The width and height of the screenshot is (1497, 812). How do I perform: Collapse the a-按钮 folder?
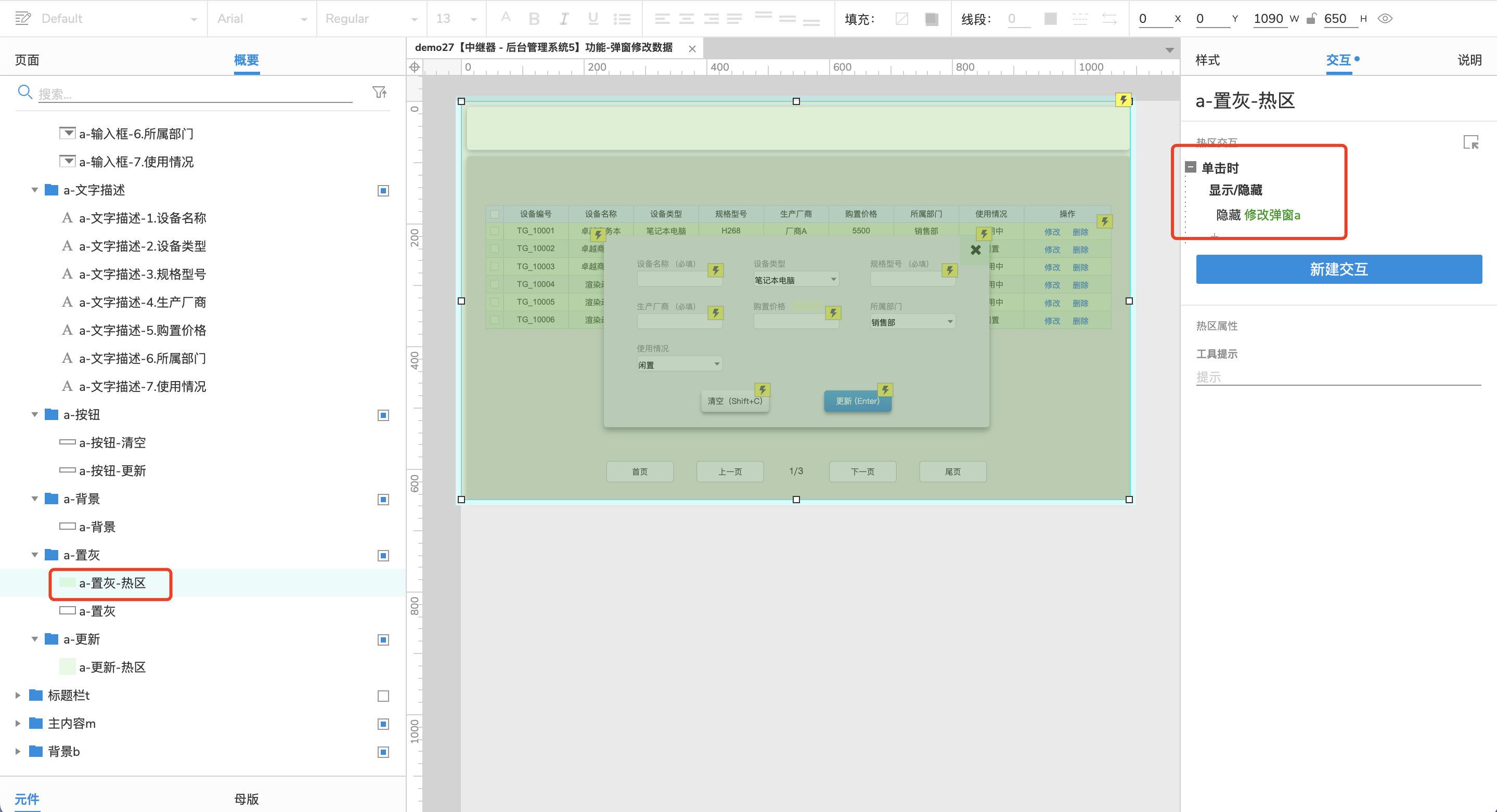point(34,415)
